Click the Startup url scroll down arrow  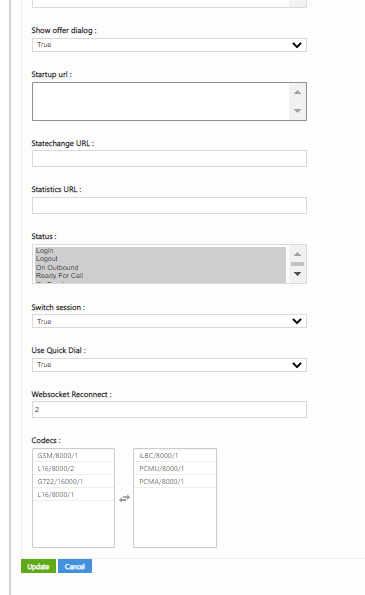pyautogui.click(x=297, y=111)
